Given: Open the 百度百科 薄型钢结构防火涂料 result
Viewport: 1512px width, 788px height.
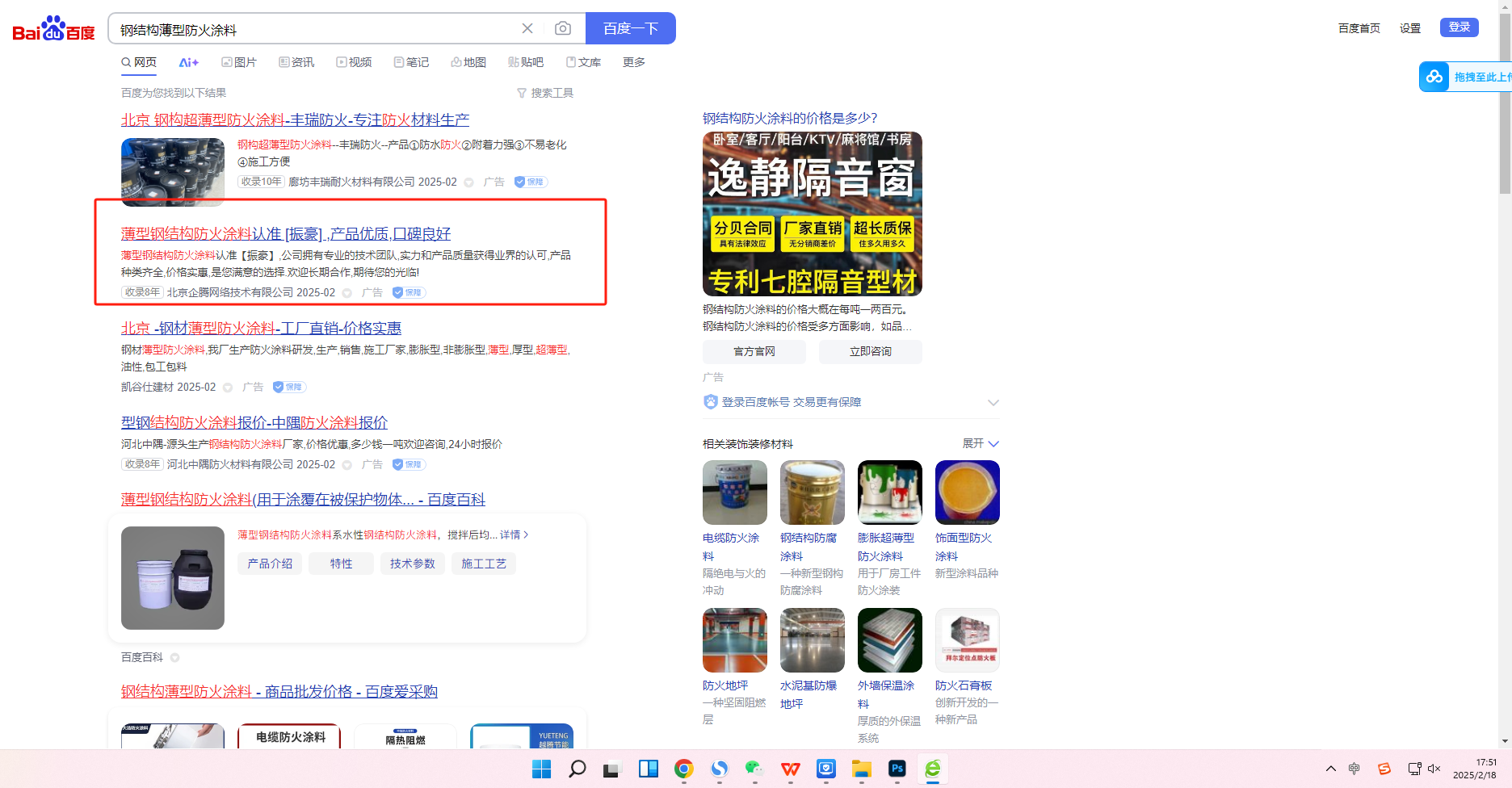Looking at the screenshot, I should tap(303, 500).
